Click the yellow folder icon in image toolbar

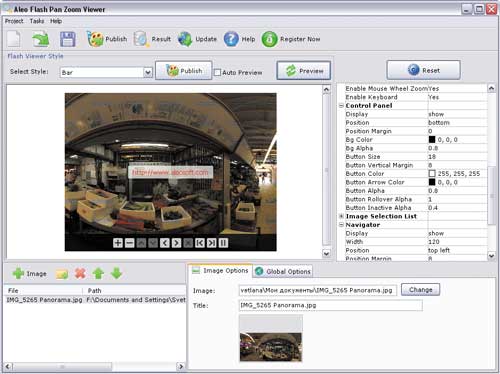tap(62, 274)
